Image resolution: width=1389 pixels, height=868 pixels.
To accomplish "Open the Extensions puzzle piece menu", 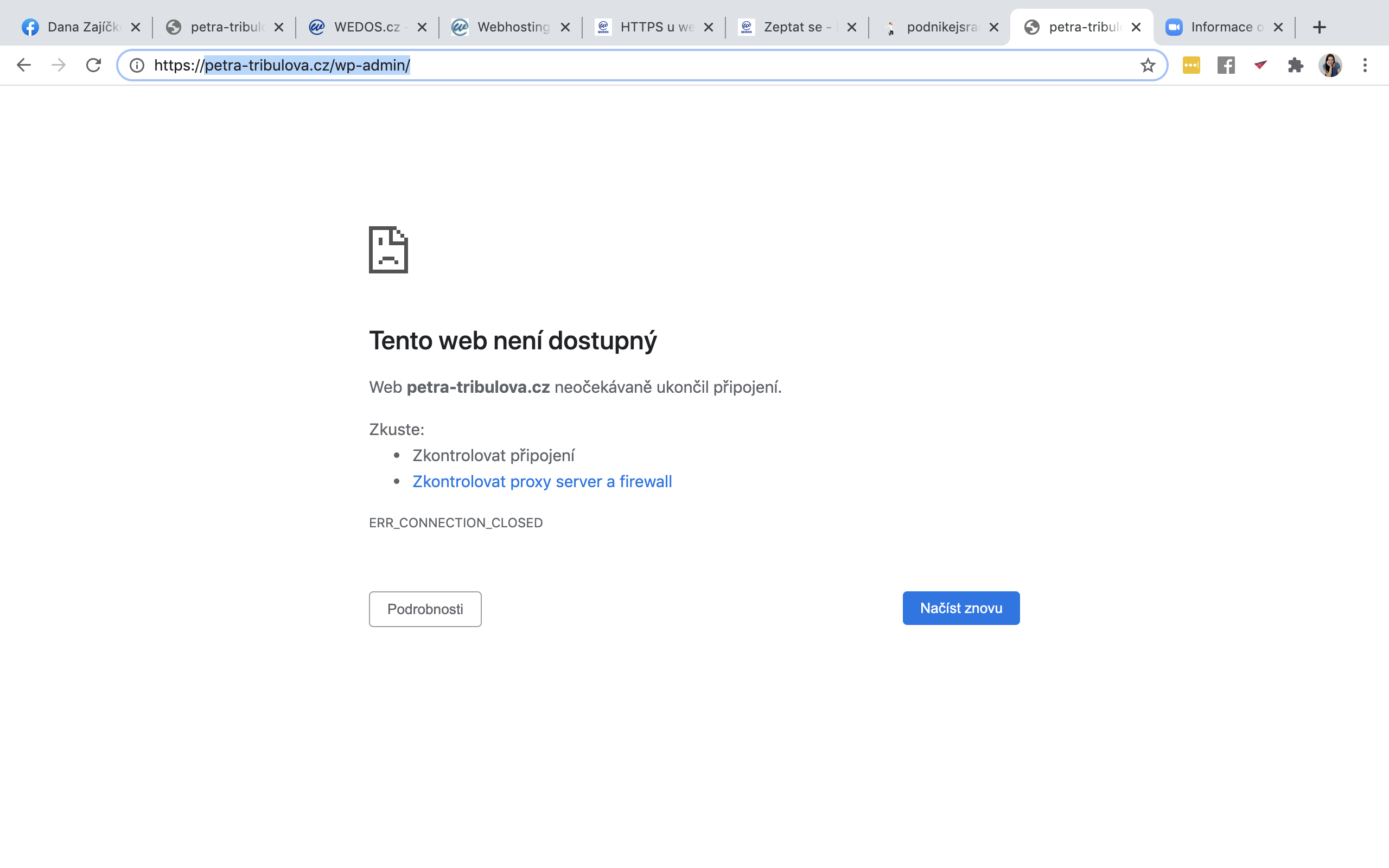I will pyautogui.click(x=1296, y=65).
